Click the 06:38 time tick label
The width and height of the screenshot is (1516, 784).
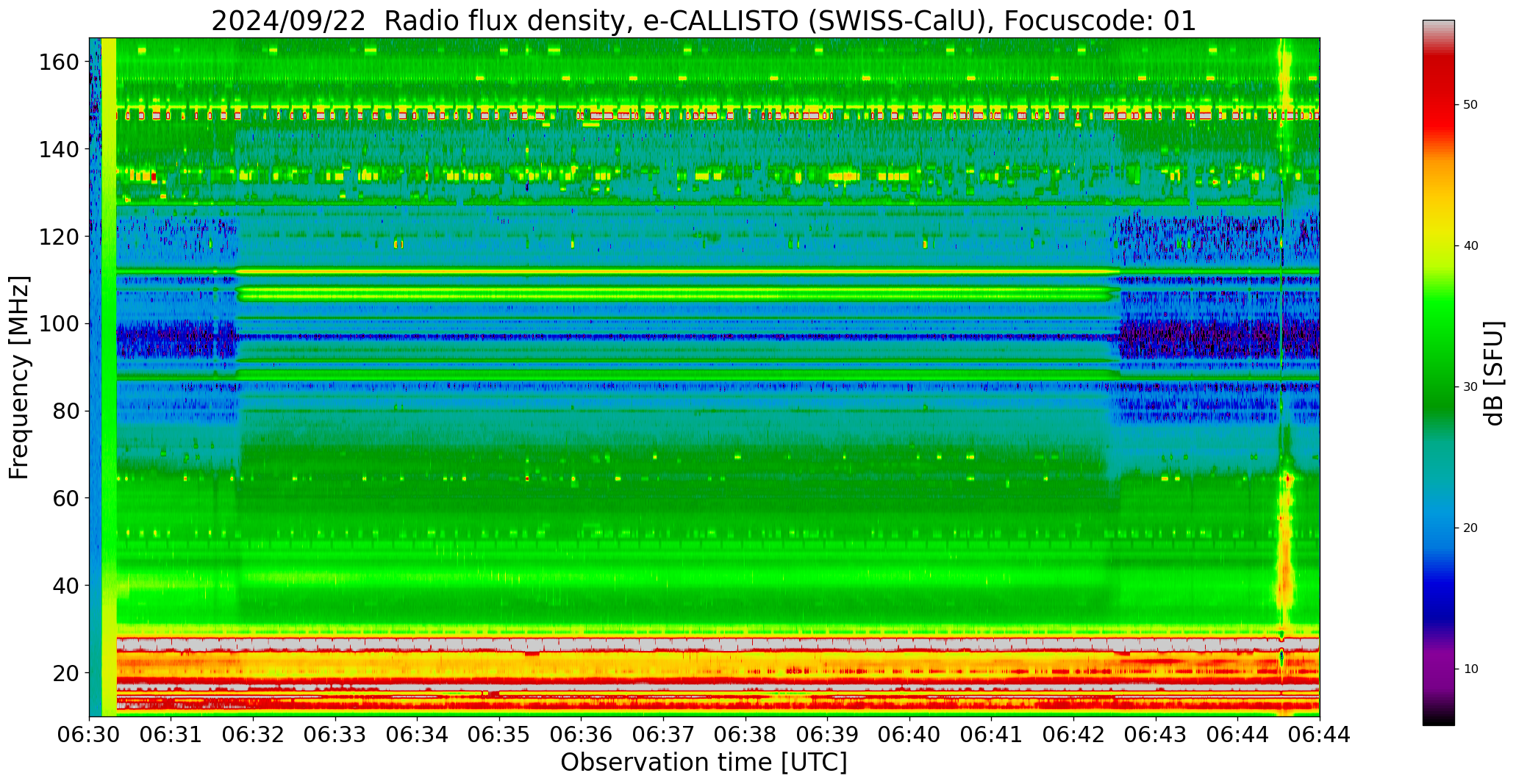tap(746, 735)
